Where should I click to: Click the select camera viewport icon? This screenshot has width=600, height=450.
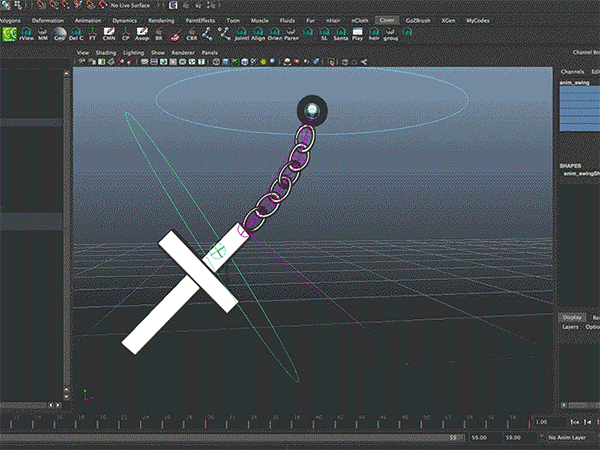82,62
